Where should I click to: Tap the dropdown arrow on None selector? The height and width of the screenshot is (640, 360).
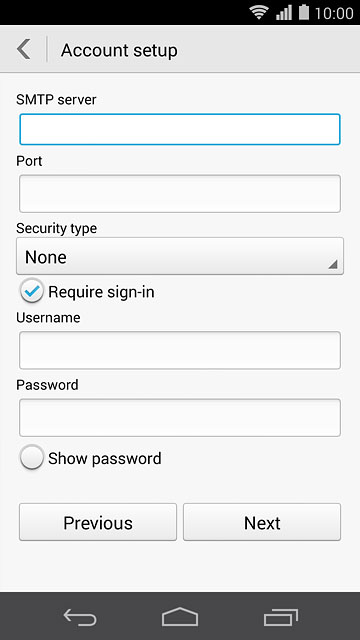(333, 264)
